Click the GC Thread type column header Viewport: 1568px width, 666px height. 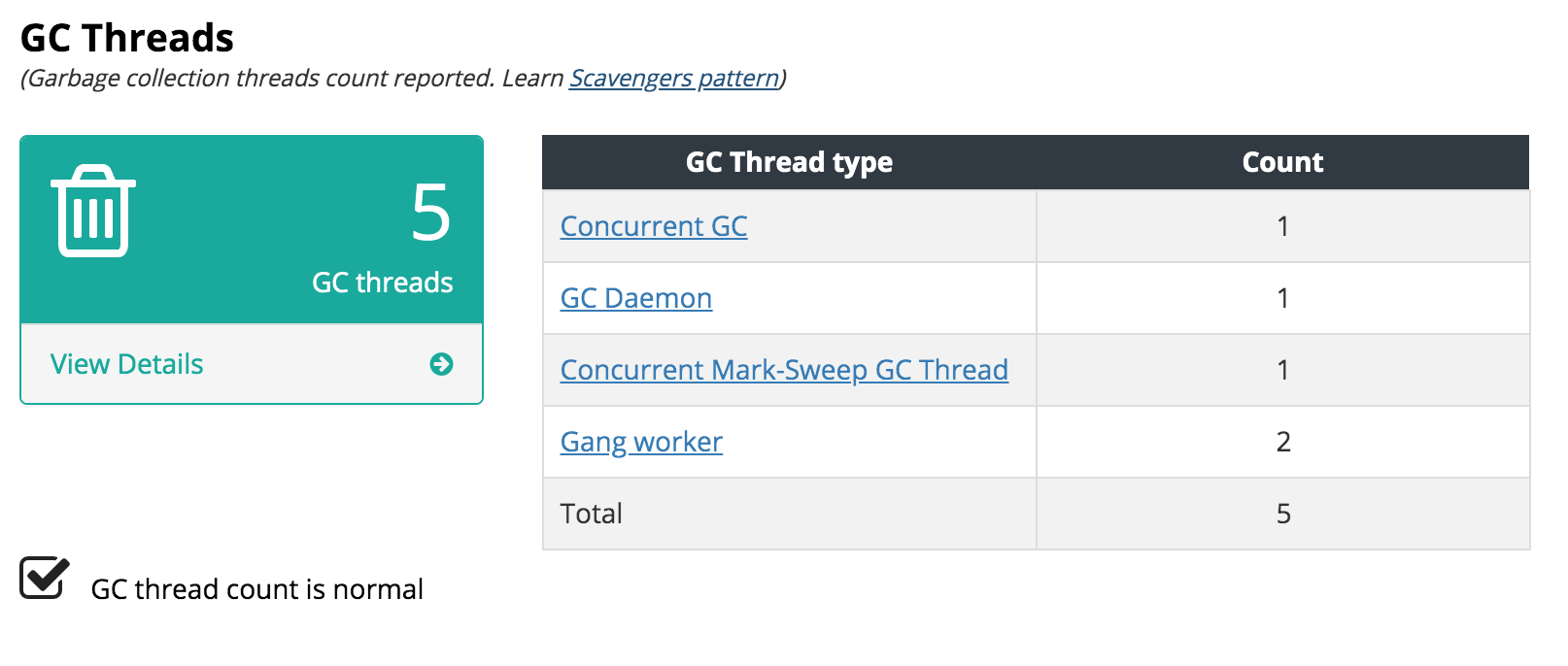[x=789, y=162]
